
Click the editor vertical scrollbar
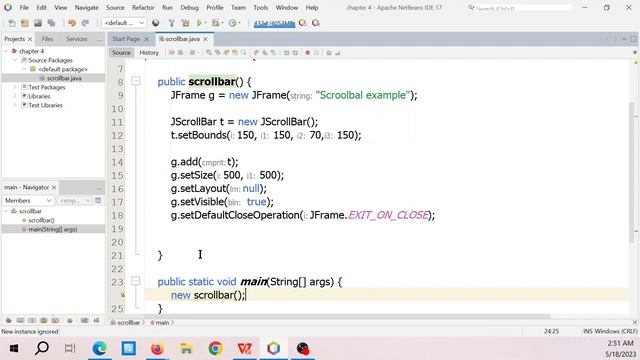click(x=631, y=171)
